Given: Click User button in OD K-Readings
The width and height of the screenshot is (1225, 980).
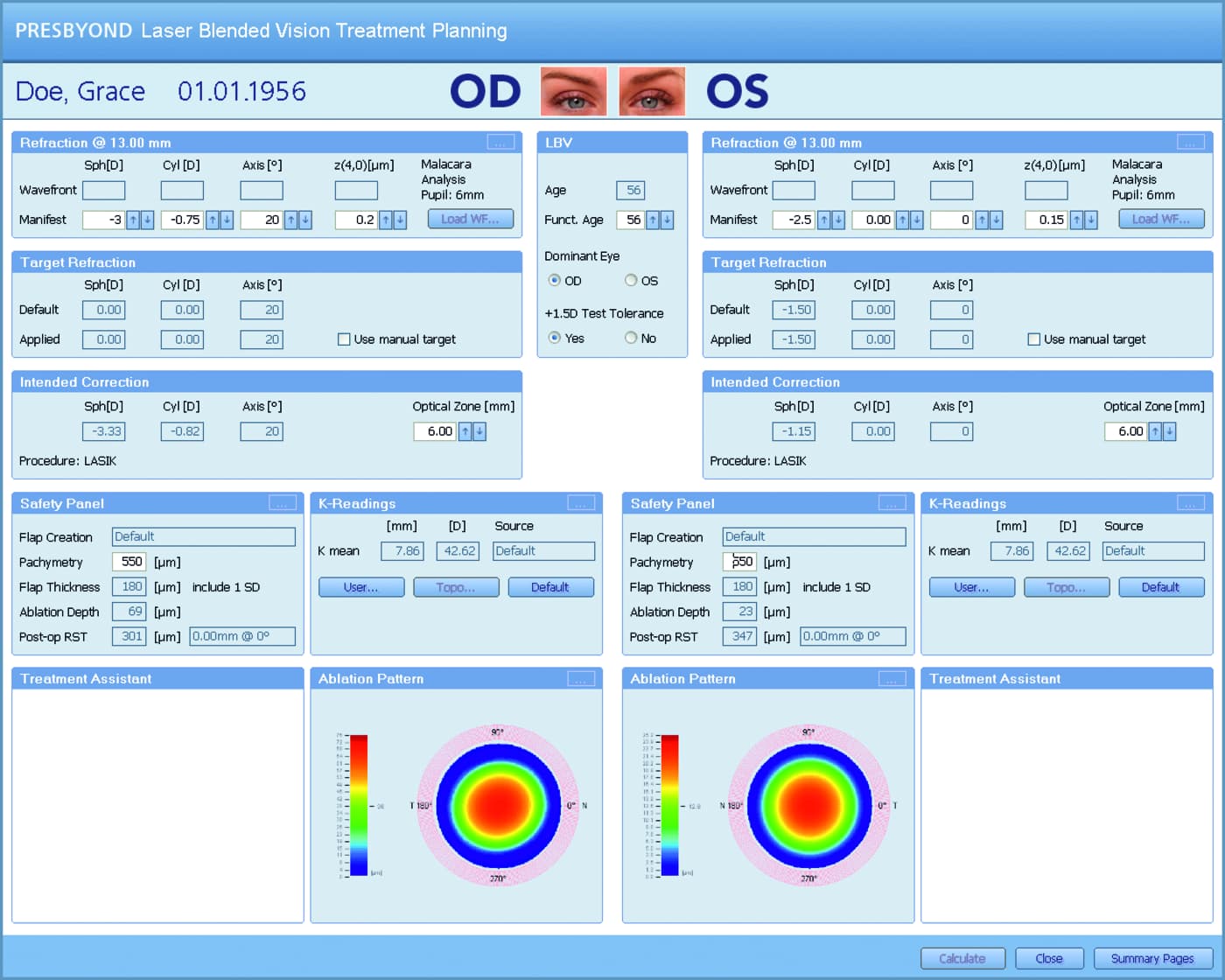Looking at the screenshot, I should point(361,587).
